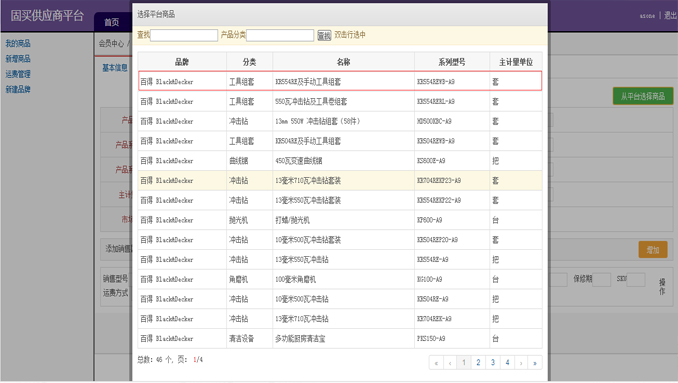Open 运费管理 in left sidebar
The width and height of the screenshot is (678, 383).
18,74
